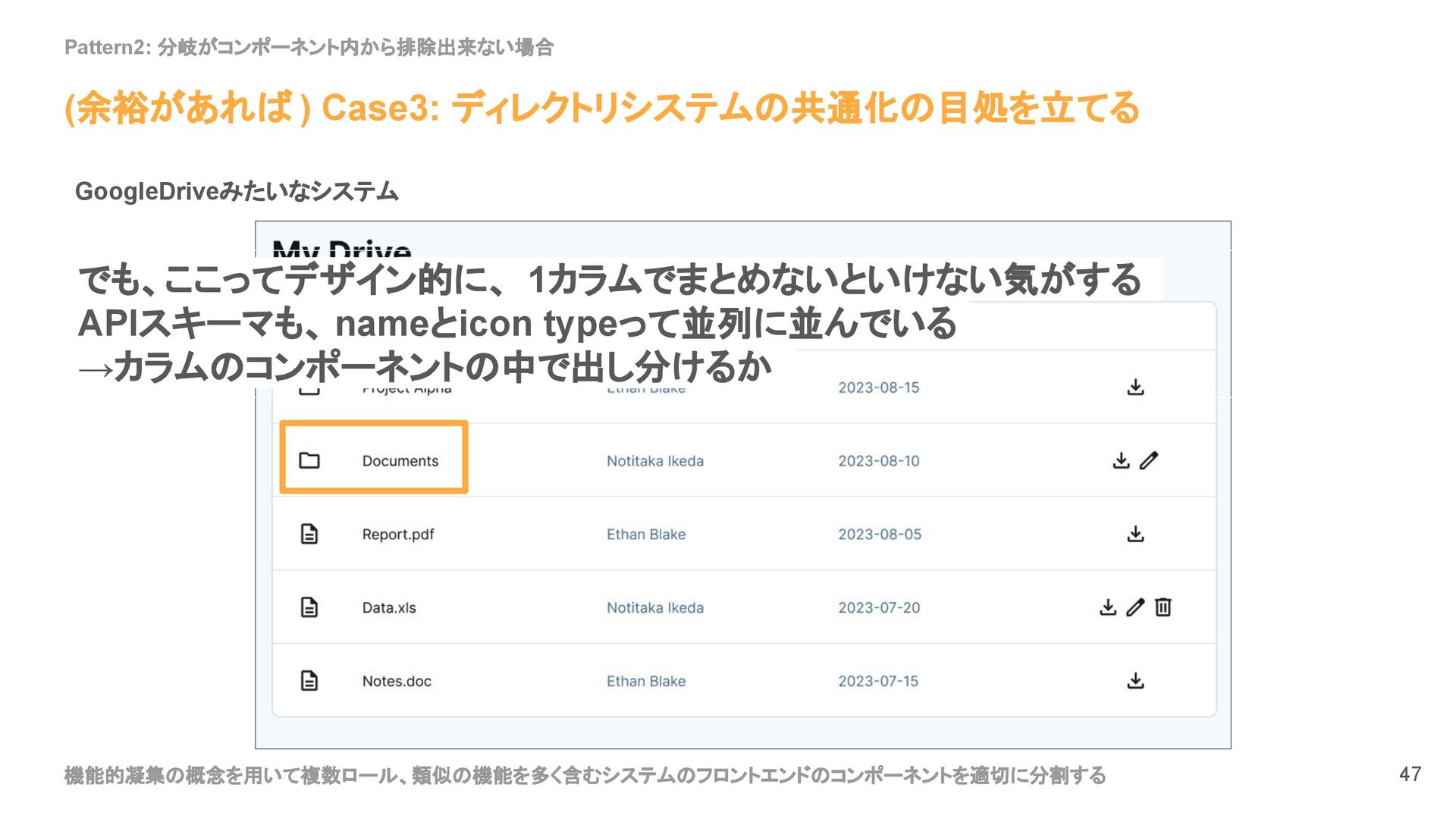Download the Documents folder
This screenshot has height=819, width=1456.
click(1121, 460)
